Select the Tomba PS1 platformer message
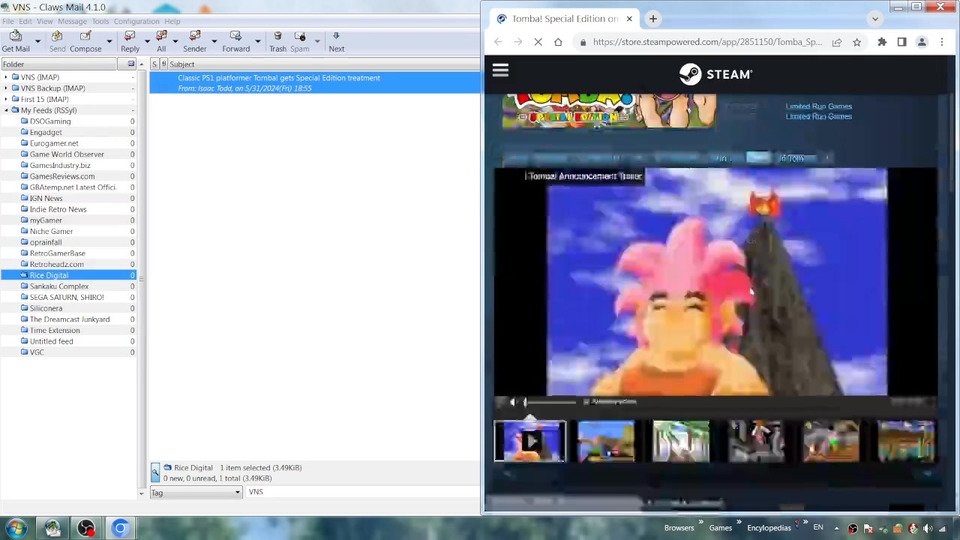960x540 pixels. [315, 83]
